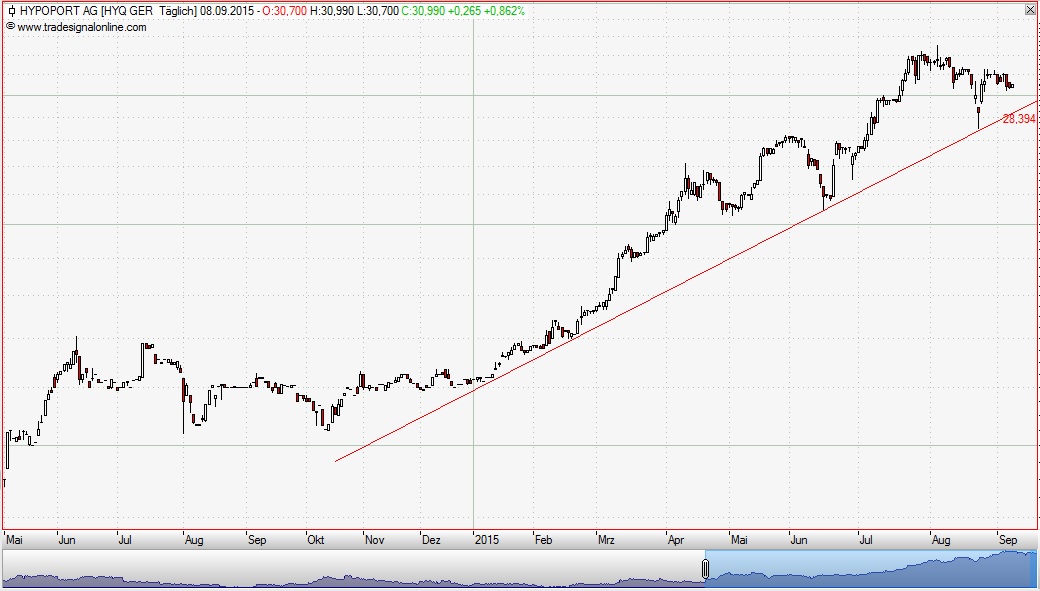Click the blue highlighted range in the overview navigator
This screenshot has height=591, width=1040.
click(871, 568)
